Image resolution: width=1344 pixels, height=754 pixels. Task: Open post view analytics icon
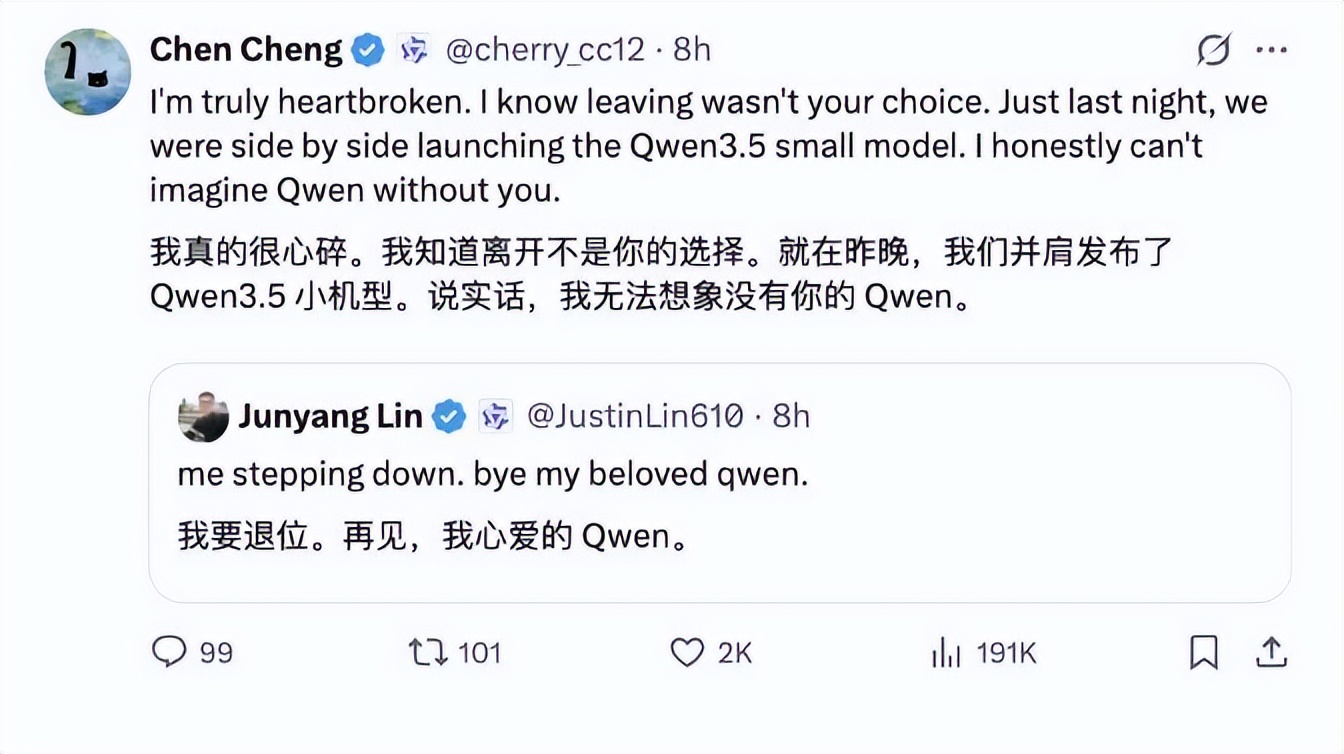946,653
